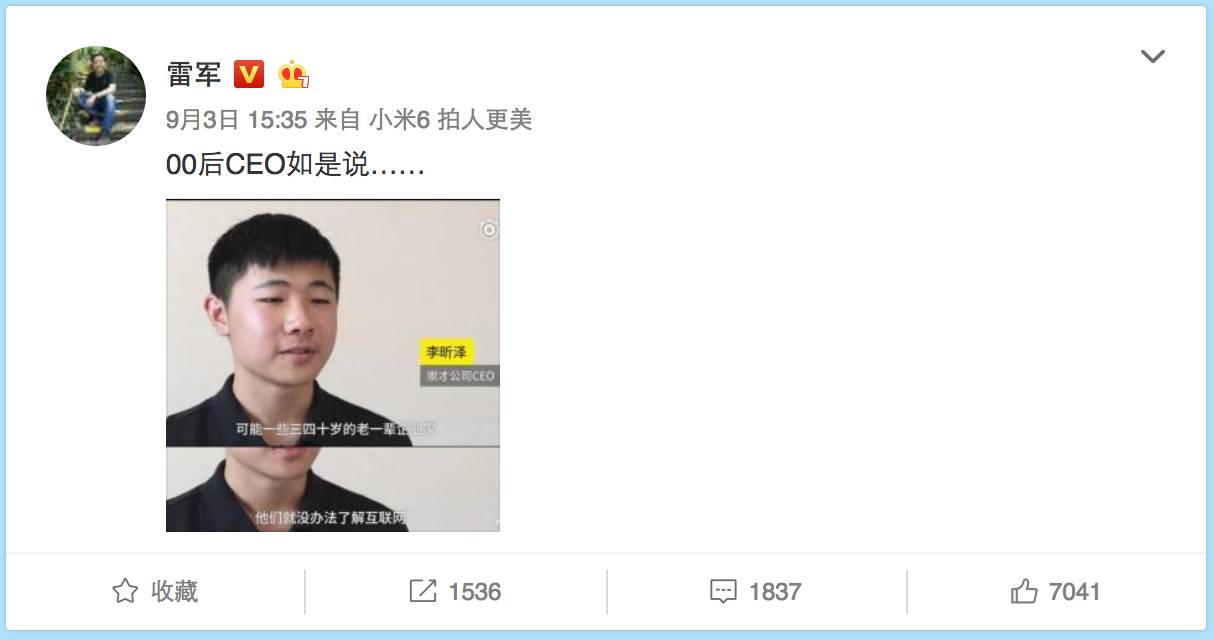The width and height of the screenshot is (1214, 640).
Task: Like the post with the thumbs-up icon
Action: (1024, 591)
